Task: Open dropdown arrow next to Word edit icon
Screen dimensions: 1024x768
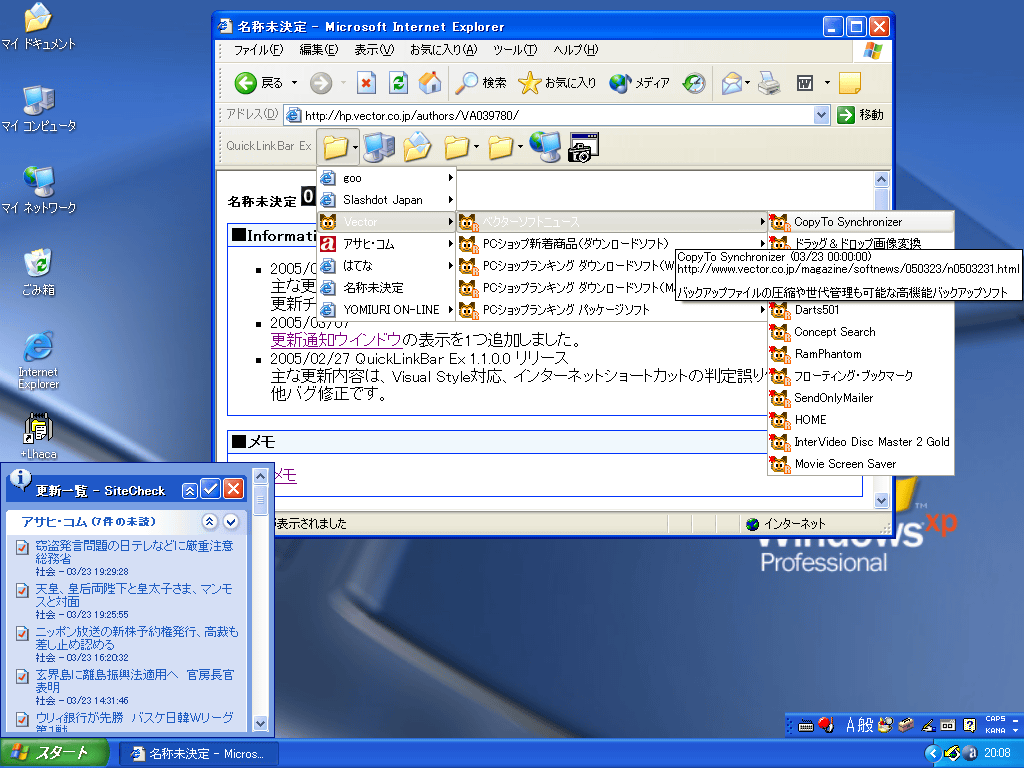Action: [827, 83]
